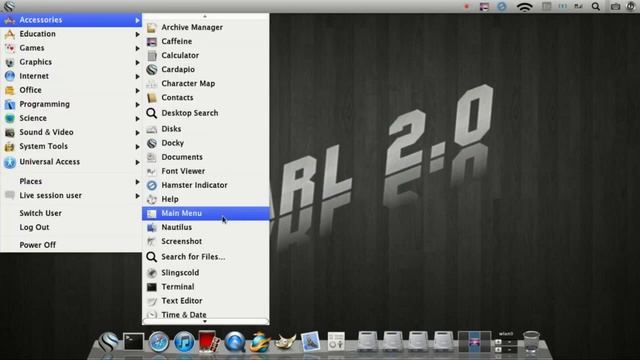
Task: Launch the globe browser icon in dock
Action: tap(260, 342)
